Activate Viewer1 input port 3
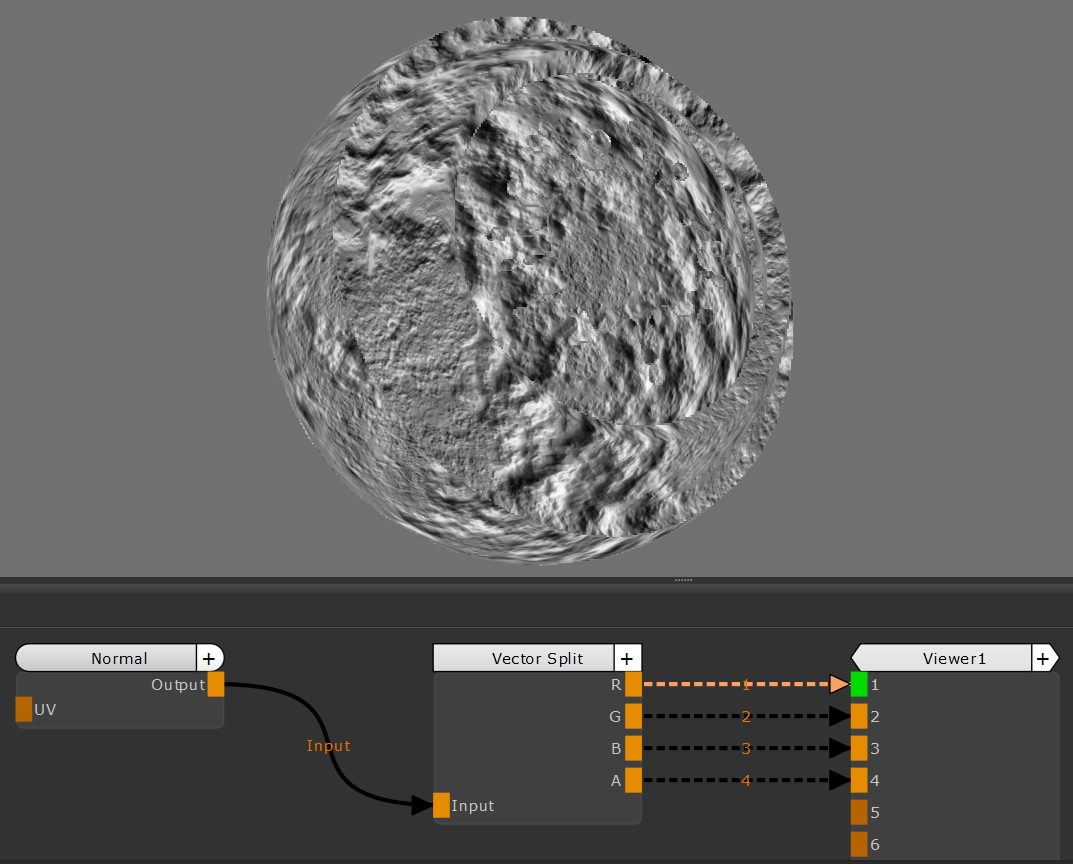 (859, 749)
